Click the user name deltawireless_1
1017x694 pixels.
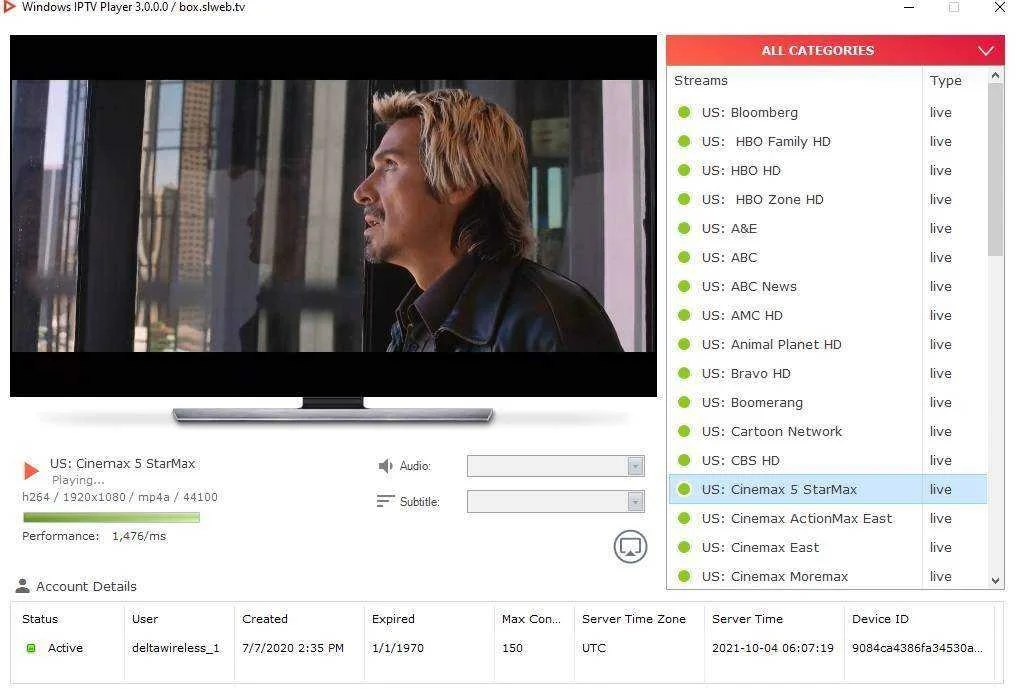click(176, 648)
